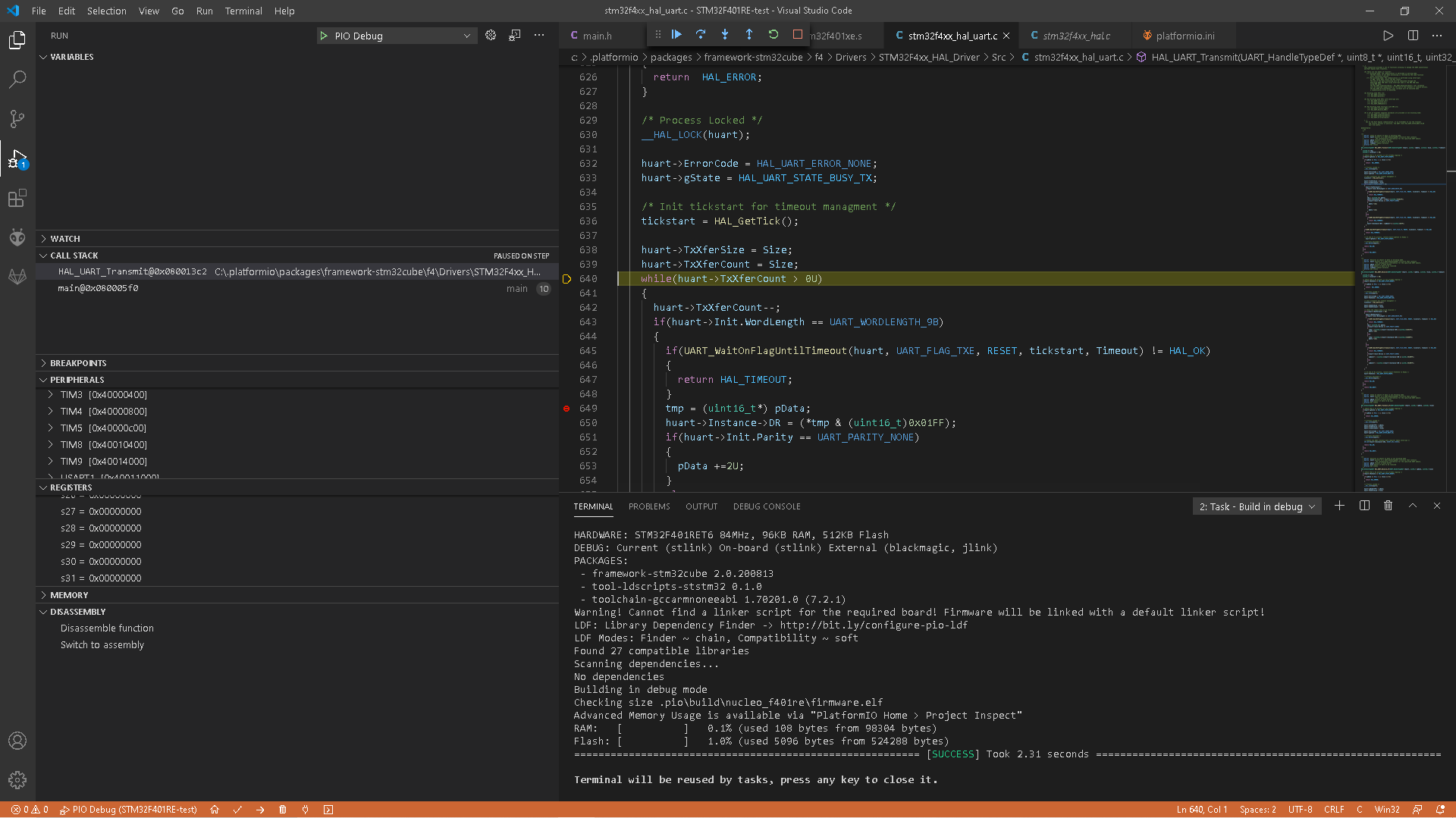This screenshot has height=818, width=1456.
Task: Open PlatformIO Home from the status bar
Action: point(215,810)
